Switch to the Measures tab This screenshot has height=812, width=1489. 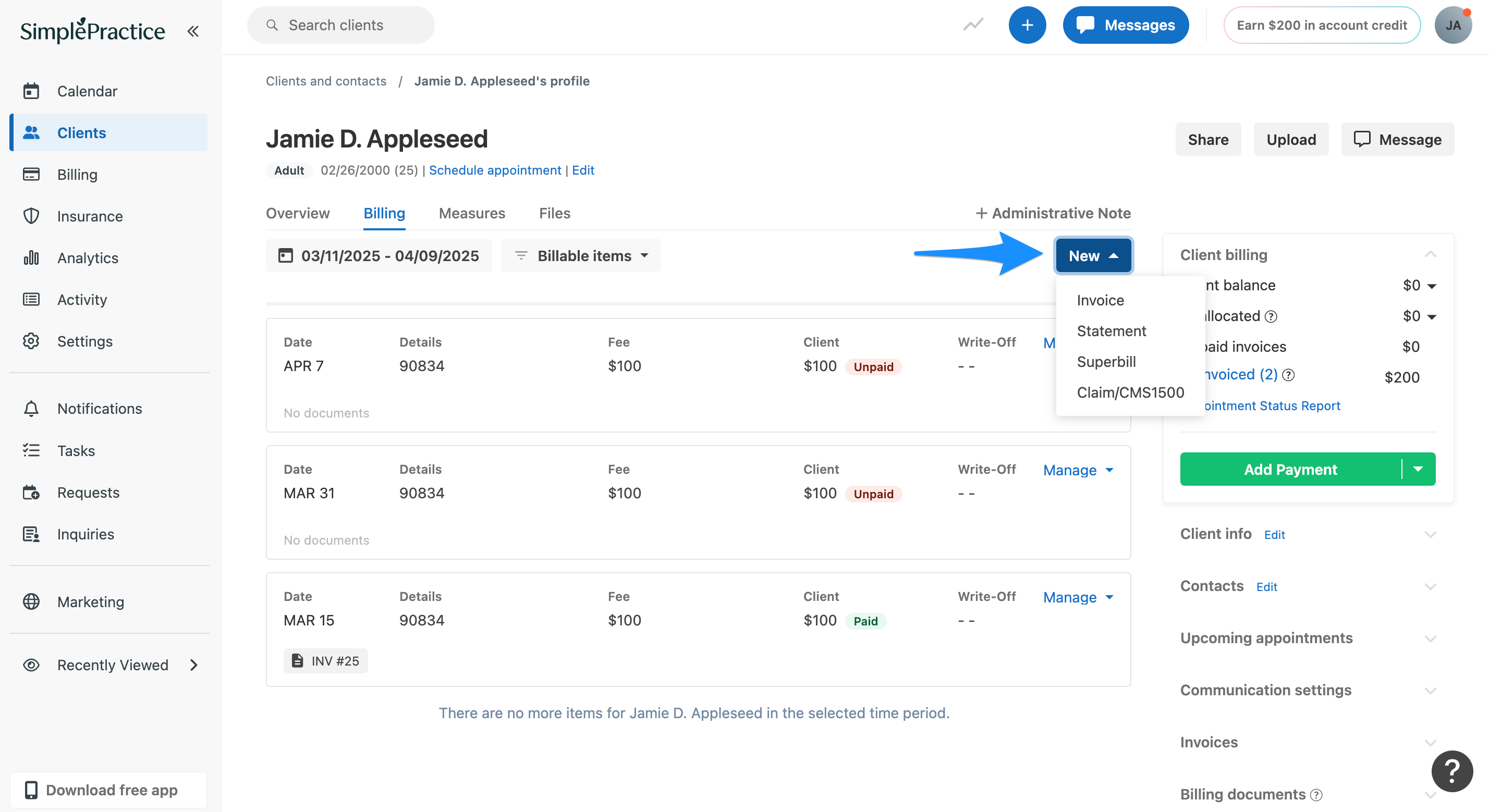pyautogui.click(x=472, y=213)
